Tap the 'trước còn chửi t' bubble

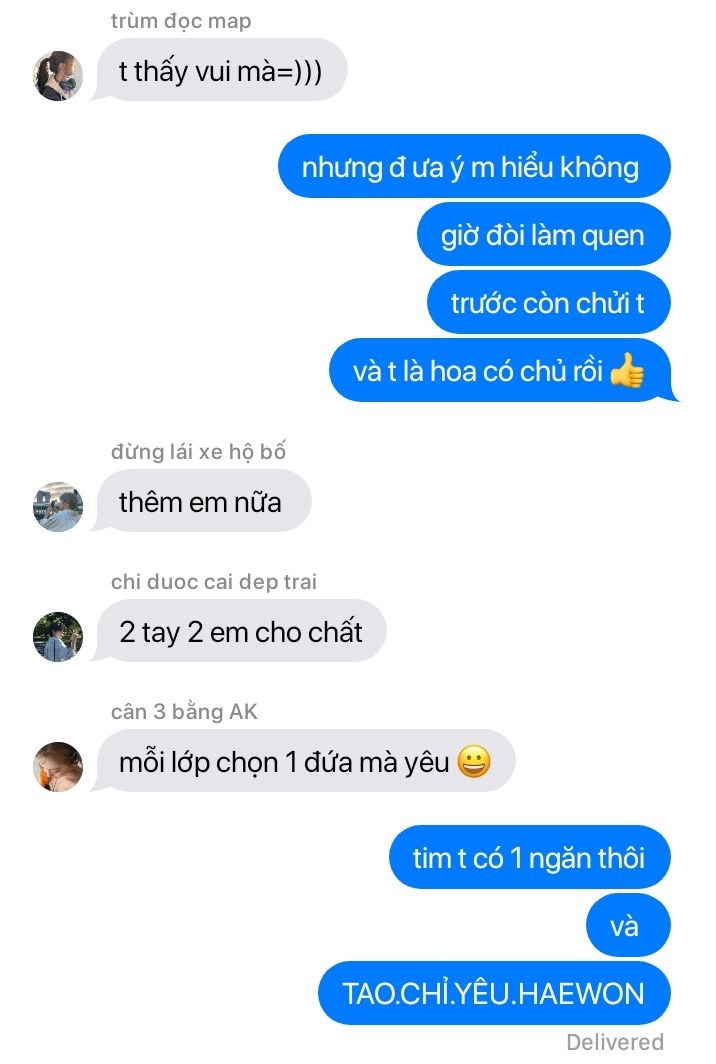point(548,302)
